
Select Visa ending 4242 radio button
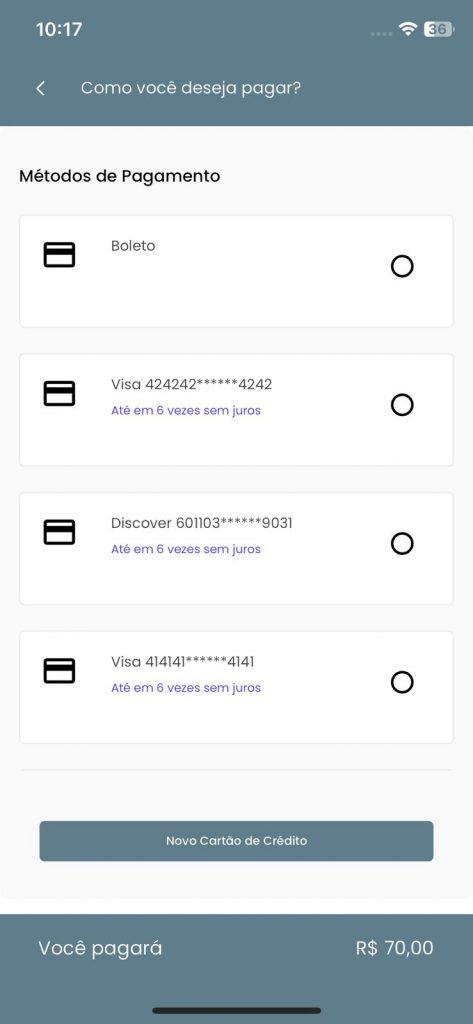402,405
